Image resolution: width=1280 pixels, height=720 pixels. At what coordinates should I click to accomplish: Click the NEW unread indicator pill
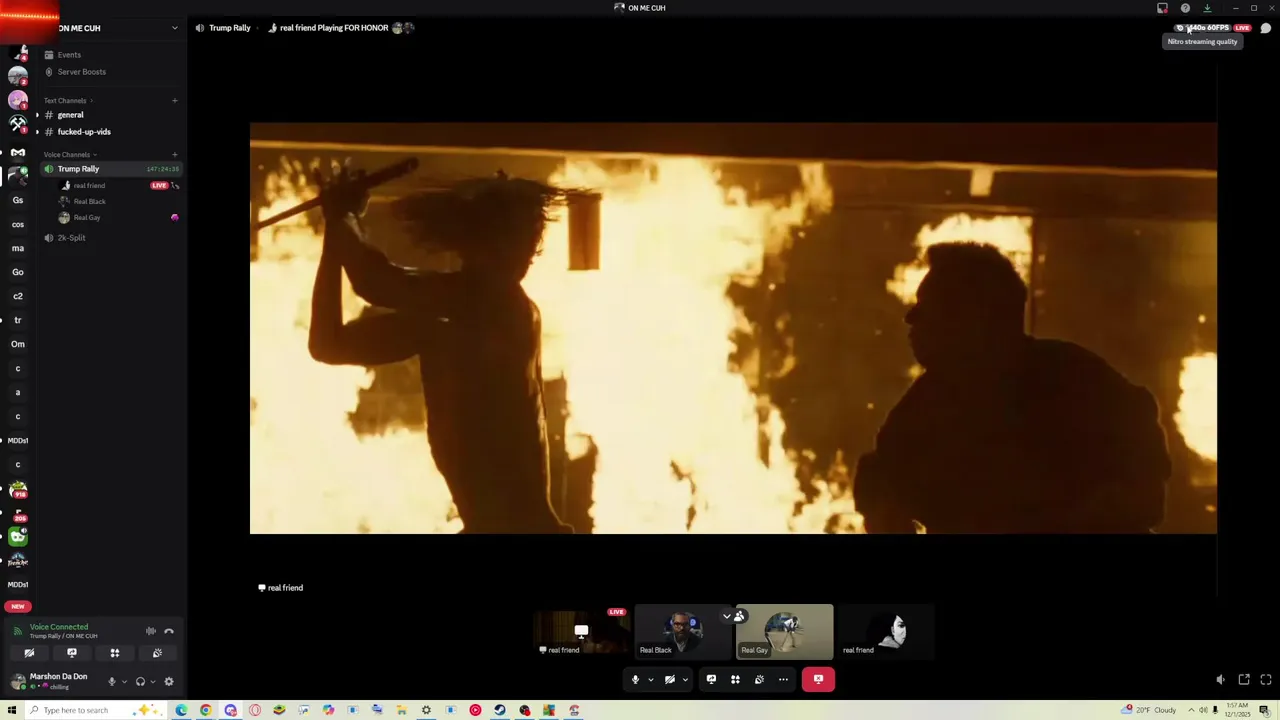click(18, 606)
